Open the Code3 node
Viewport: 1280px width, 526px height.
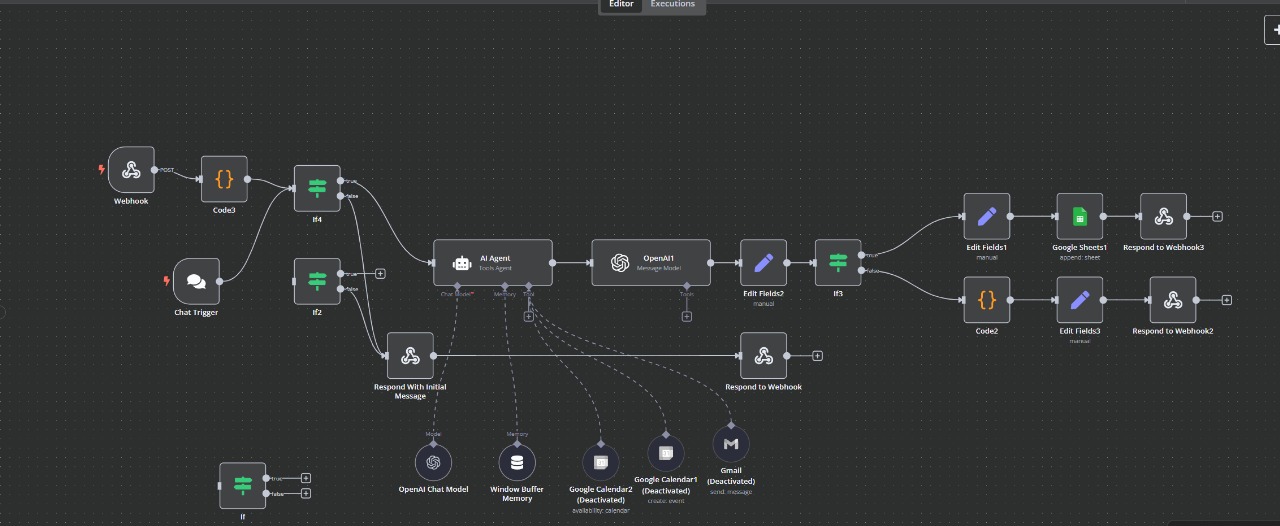224,179
